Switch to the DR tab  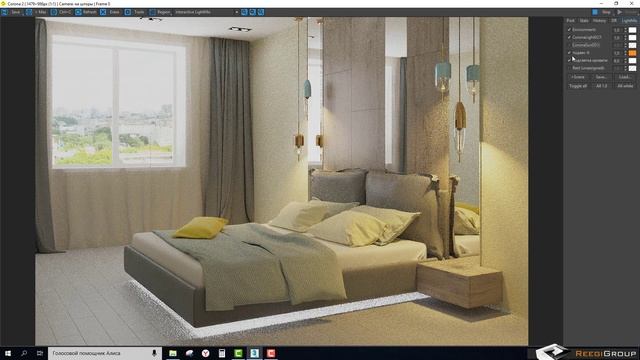pos(614,20)
